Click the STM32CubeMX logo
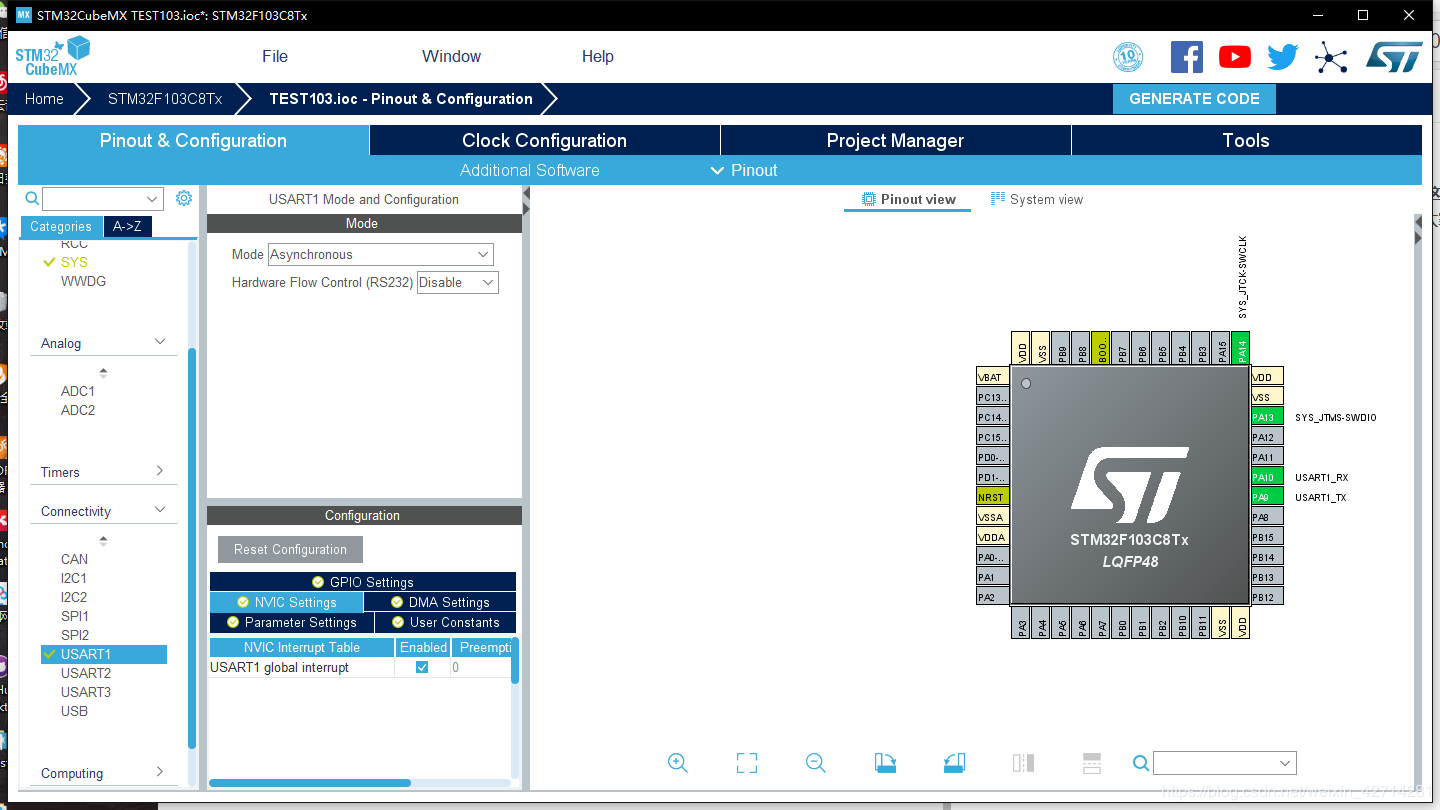This screenshot has width=1440, height=810. click(52, 56)
